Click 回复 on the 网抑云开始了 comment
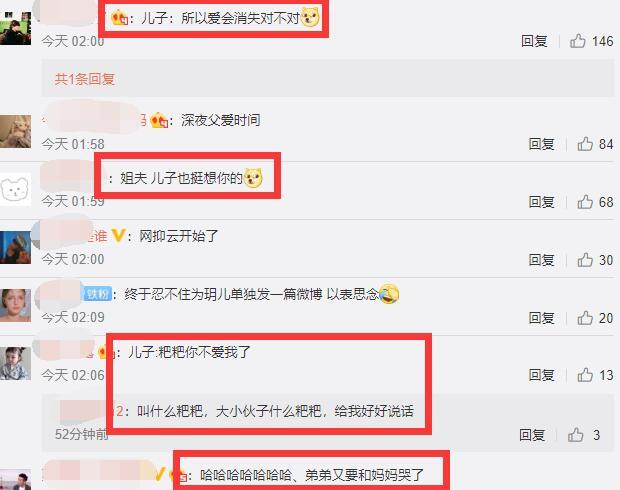Image resolution: width=620 pixels, height=490 pixels. [x=541, y=260]
